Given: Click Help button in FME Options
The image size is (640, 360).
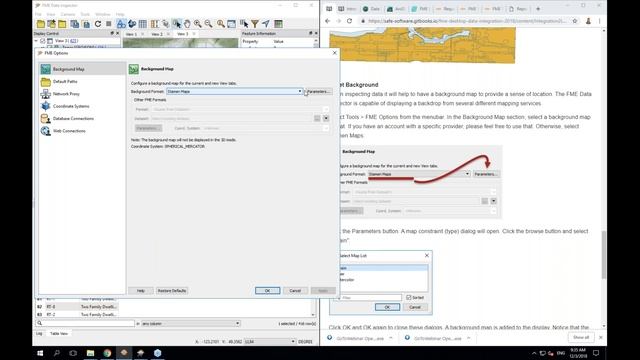Looking at the screenshot, I should point(141,291).
